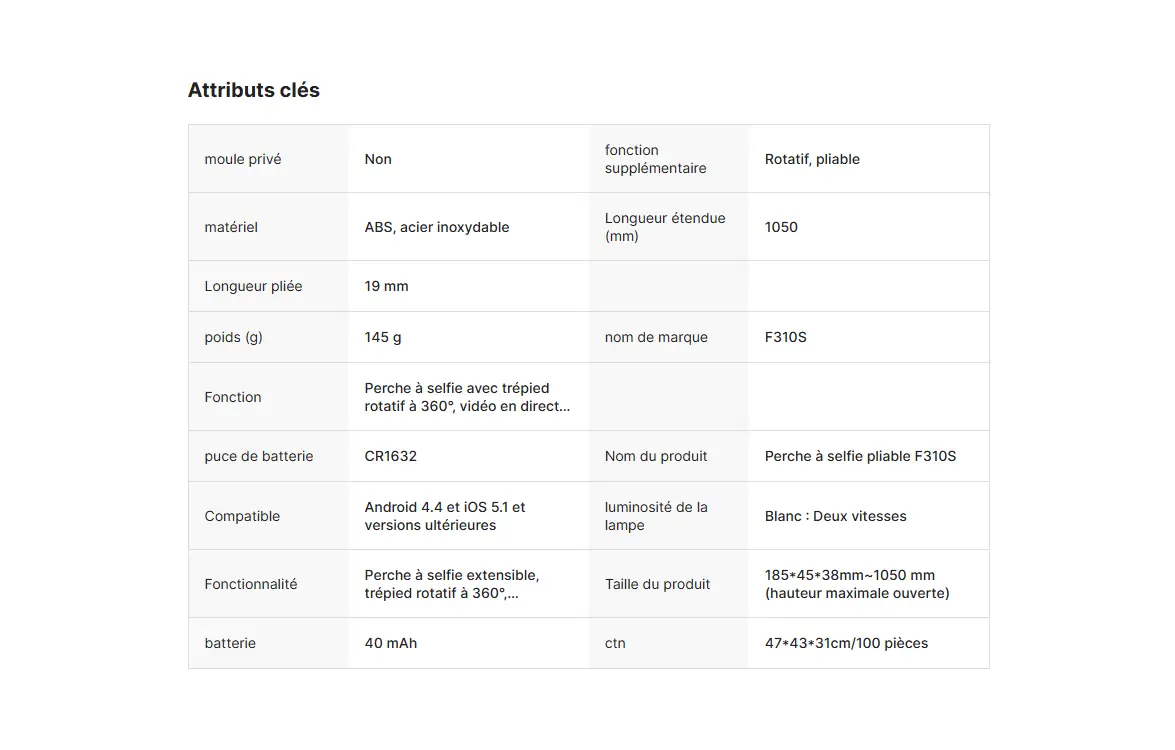
Task: Click the nom de marque label
Action: point(656,337)
